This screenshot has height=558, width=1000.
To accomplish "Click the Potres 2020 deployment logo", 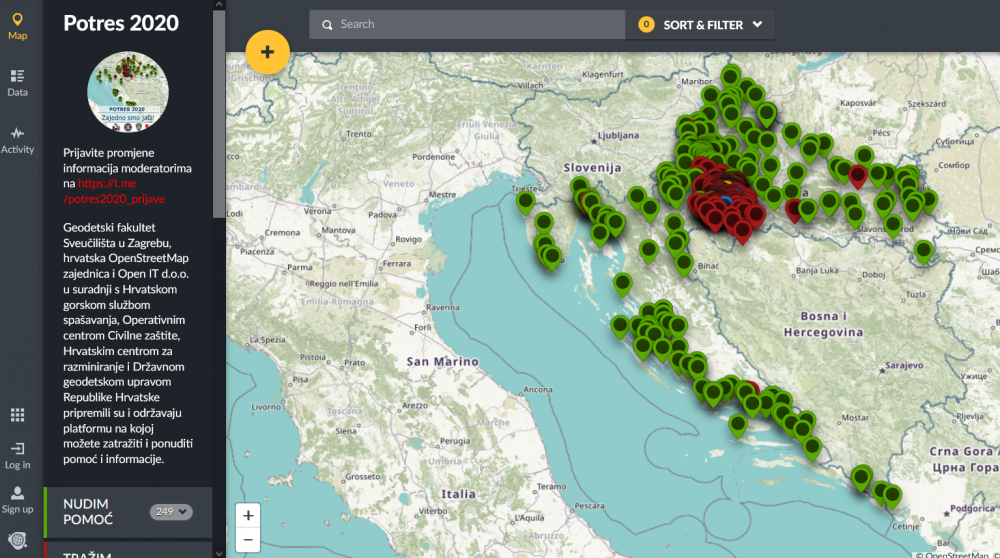I will 128,92.
